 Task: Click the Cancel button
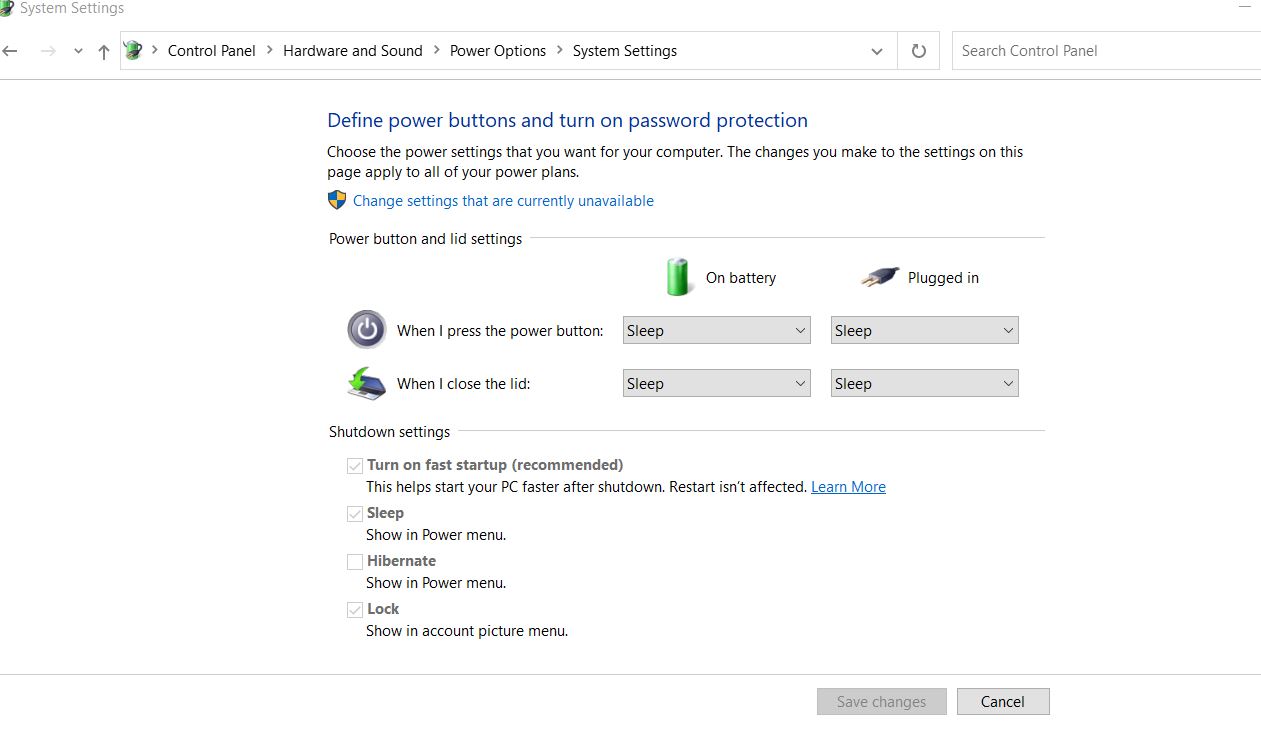point(1003,702)
